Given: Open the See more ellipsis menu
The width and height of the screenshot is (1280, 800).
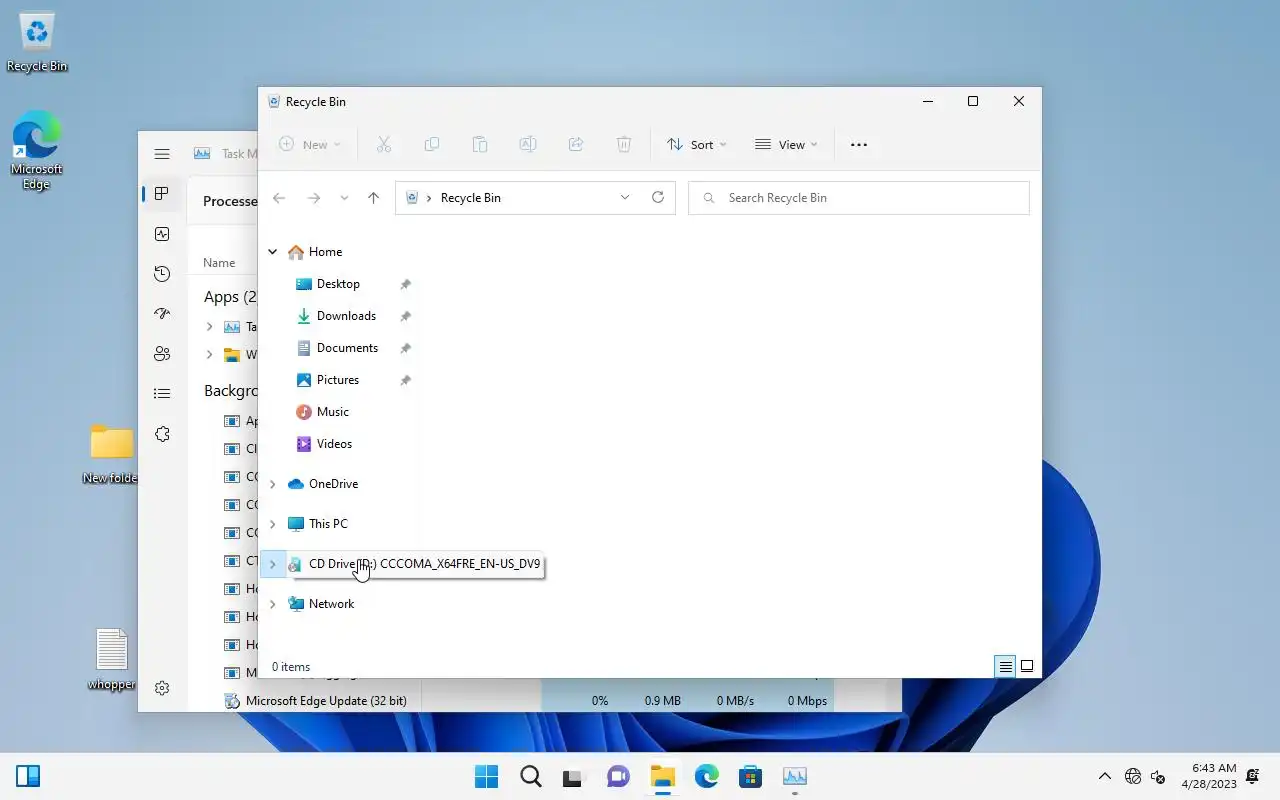Looking at the screenshot, I should 859,145.
